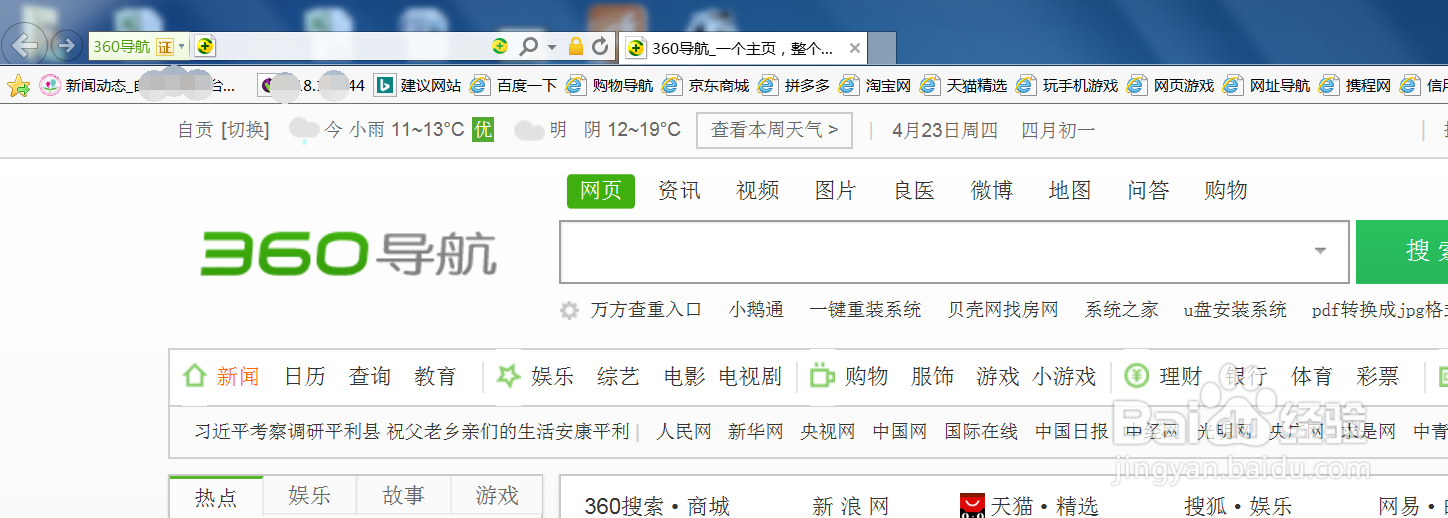Open the 玩手机游戏 bookmark
Viewport: 1448px width, 518px height.
tap(1067, 86)
